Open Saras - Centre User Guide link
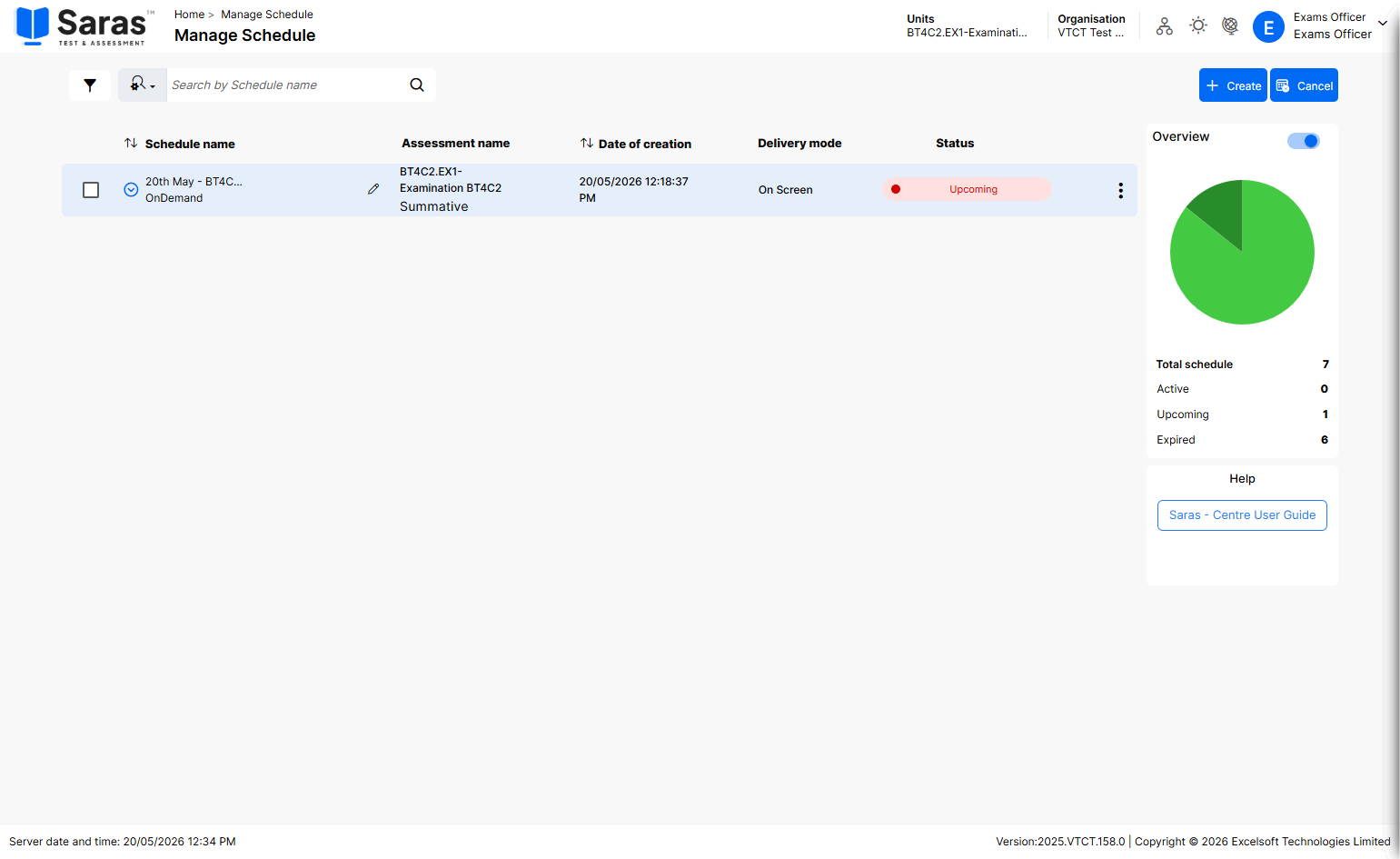1400x859 pixels. pos(1242,515)
